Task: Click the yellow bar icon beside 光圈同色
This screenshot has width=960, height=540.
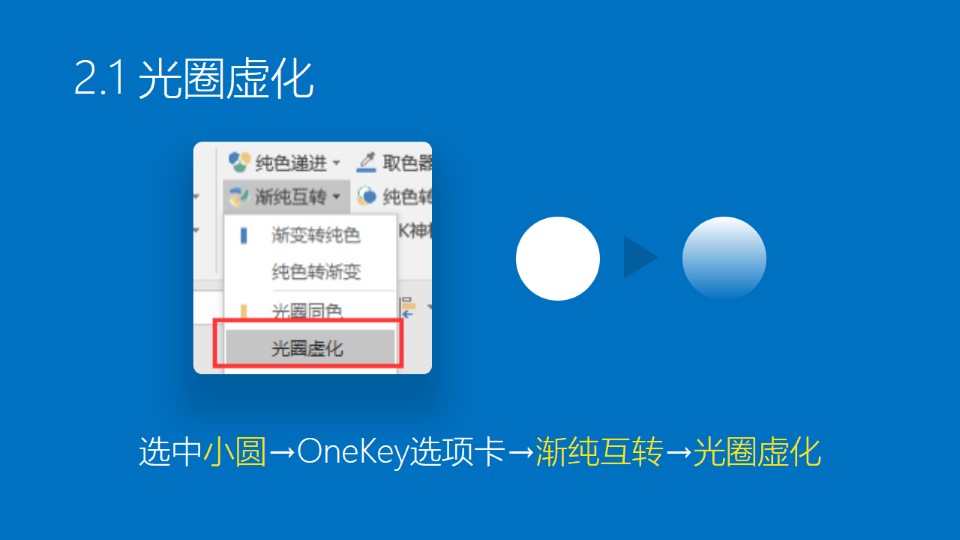Action: click(244, 311)
